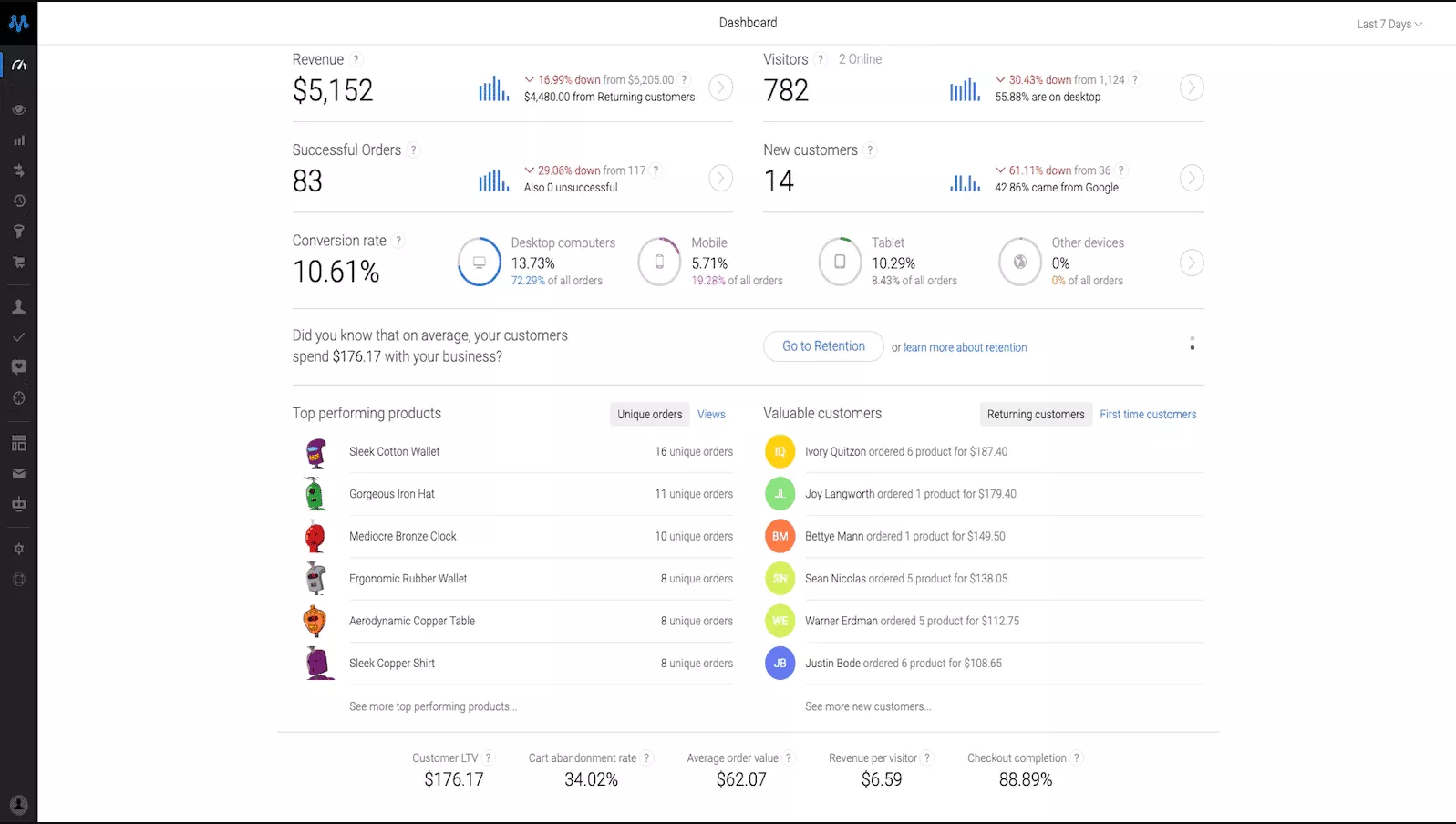Image resolution: width=1456 pixels, height=824 pixels.
Task: Click the Visitors bar chart icon
Action: pos(965,88)
